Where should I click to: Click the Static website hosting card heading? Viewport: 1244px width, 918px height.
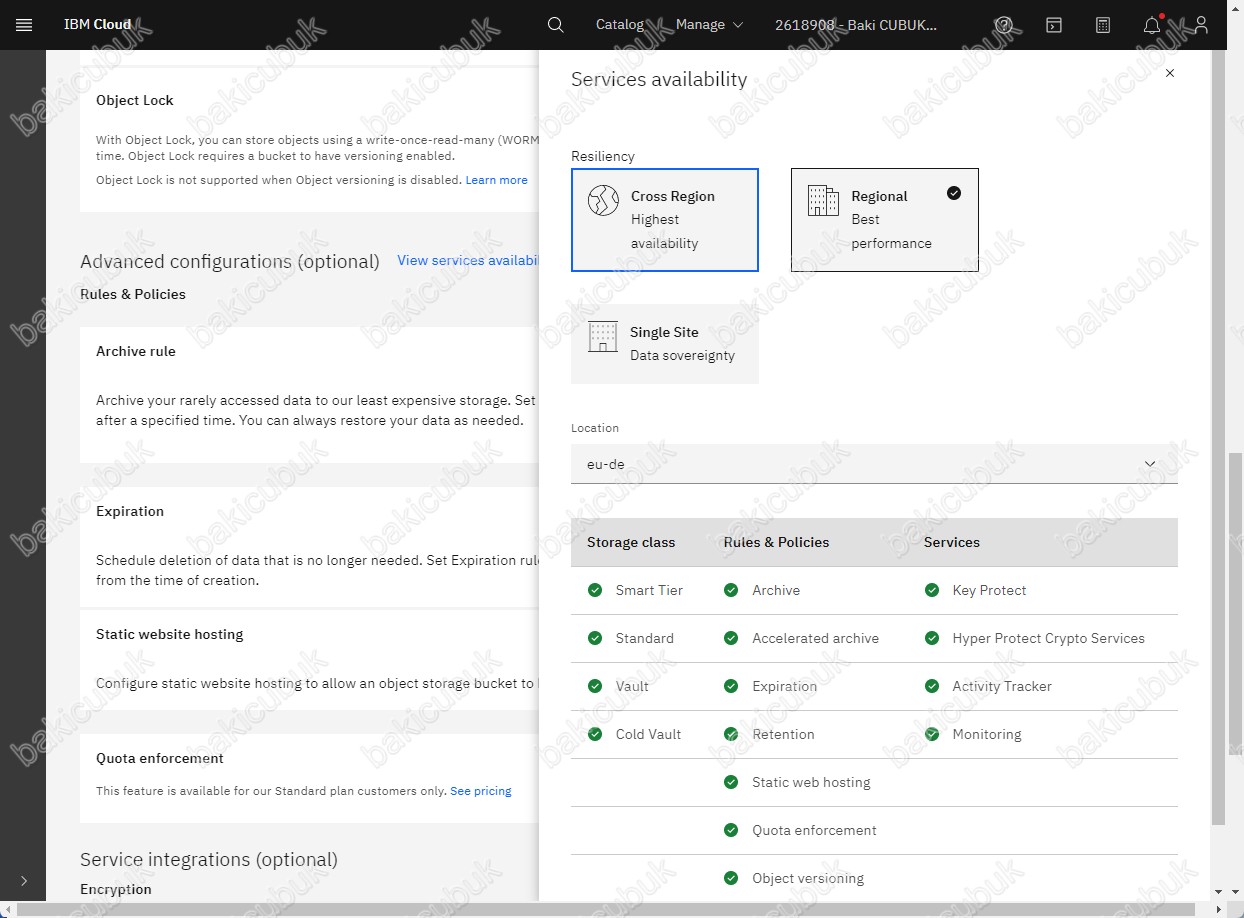(170, 634)
